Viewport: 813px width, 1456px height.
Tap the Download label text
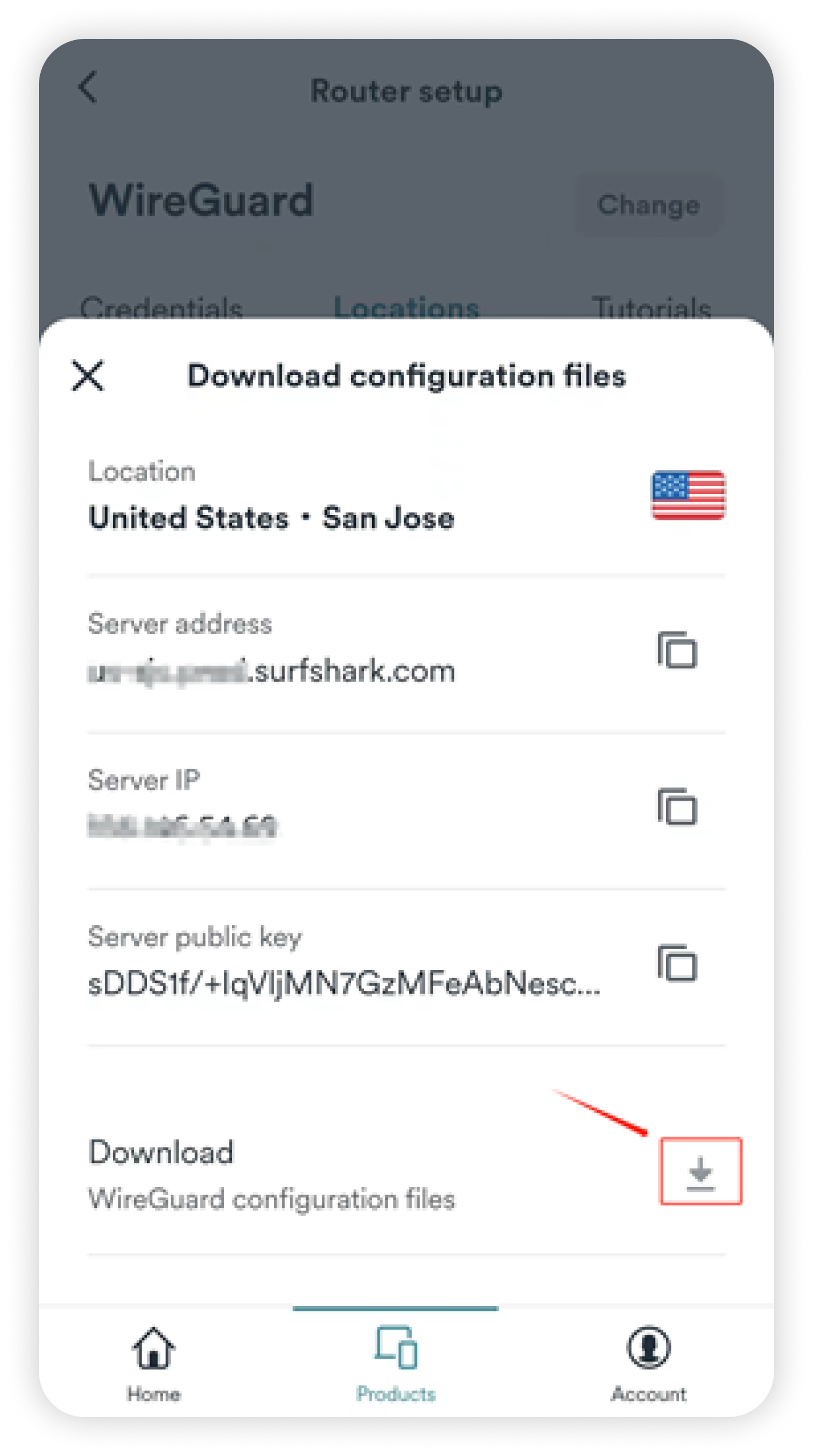[161, 1152]
